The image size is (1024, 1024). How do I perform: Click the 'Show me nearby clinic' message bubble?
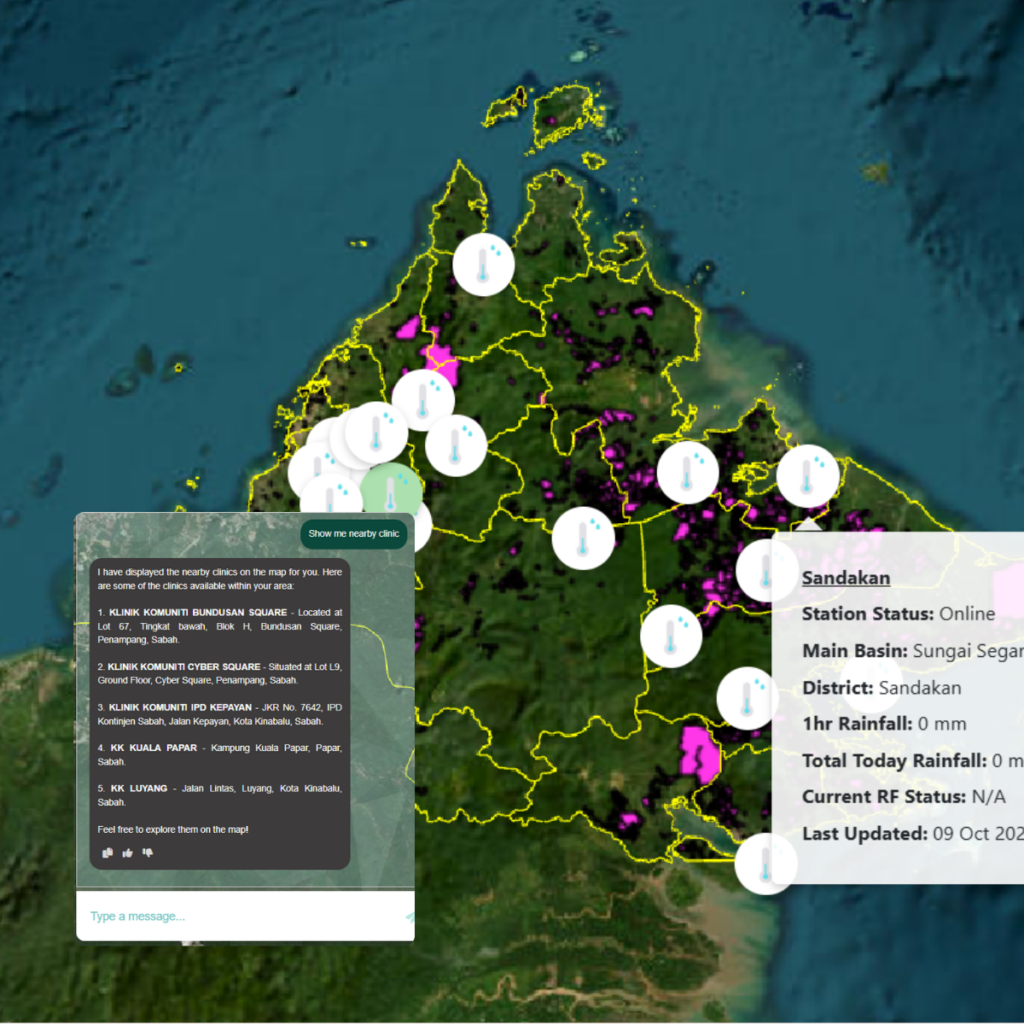point(353,534)
